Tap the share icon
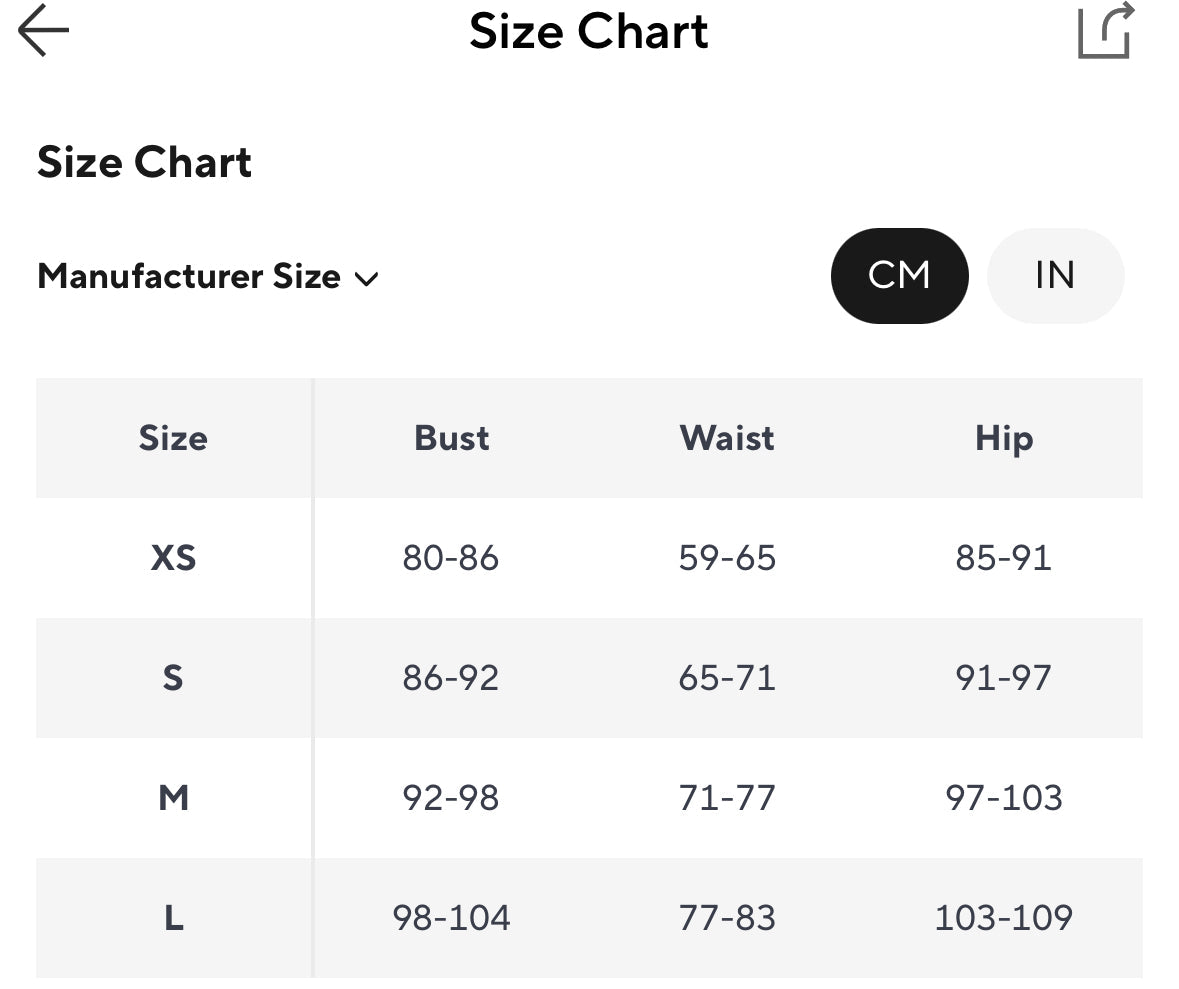 (x=1106, y=31)
